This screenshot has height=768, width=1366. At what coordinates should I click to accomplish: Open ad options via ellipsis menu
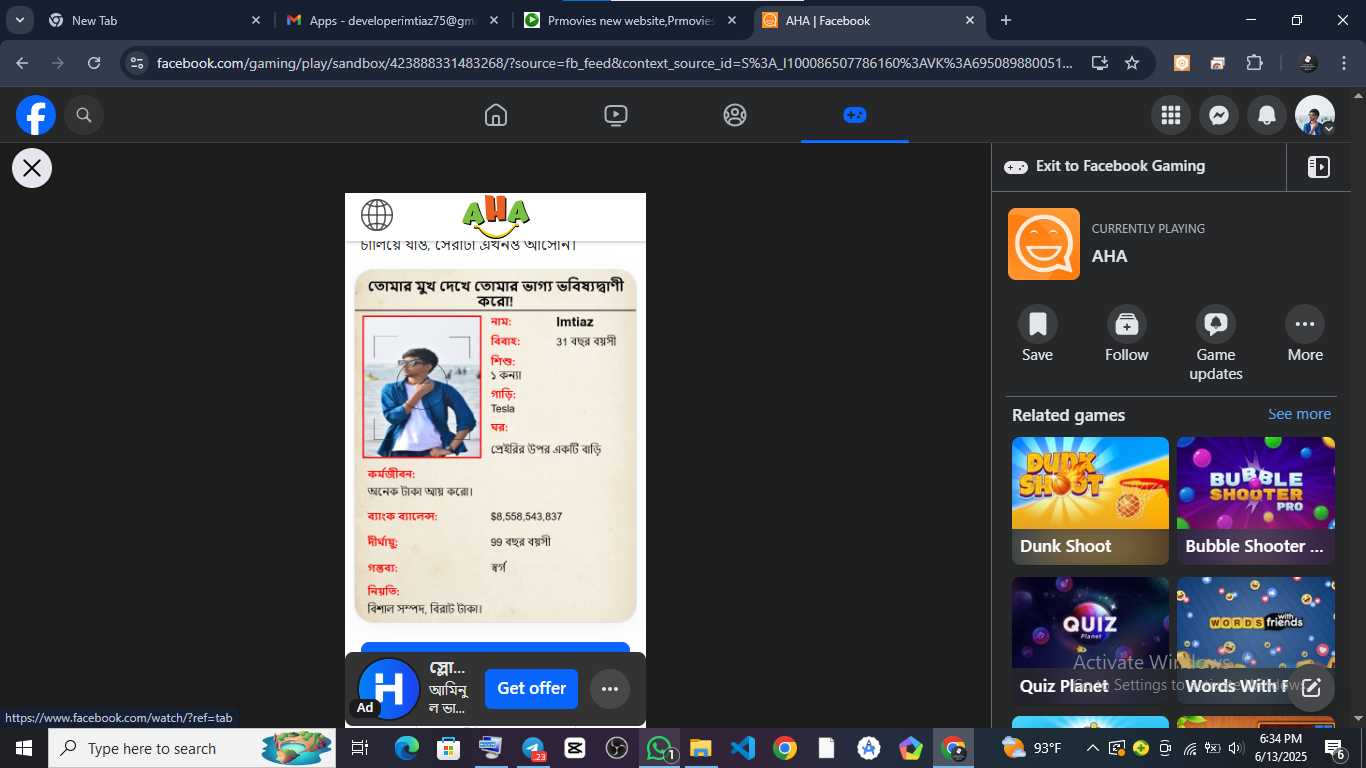[x=610, y=689]
